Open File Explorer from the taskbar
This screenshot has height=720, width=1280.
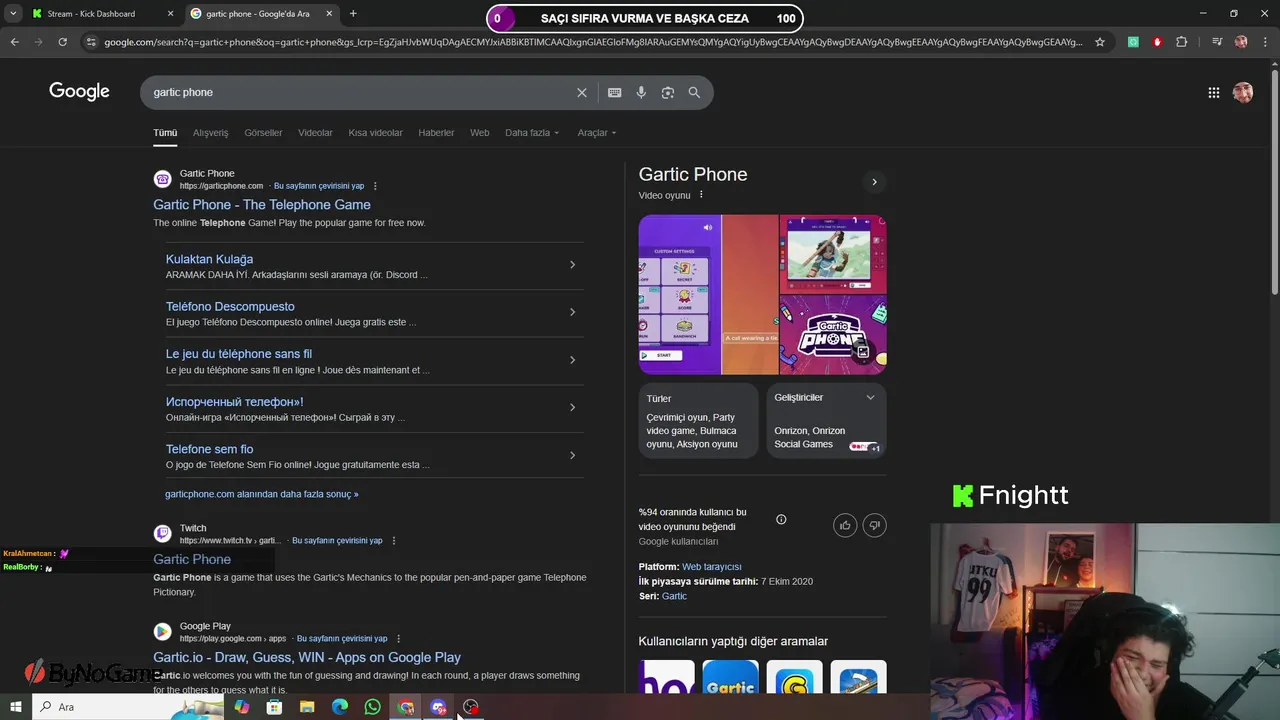coord(307,707)
